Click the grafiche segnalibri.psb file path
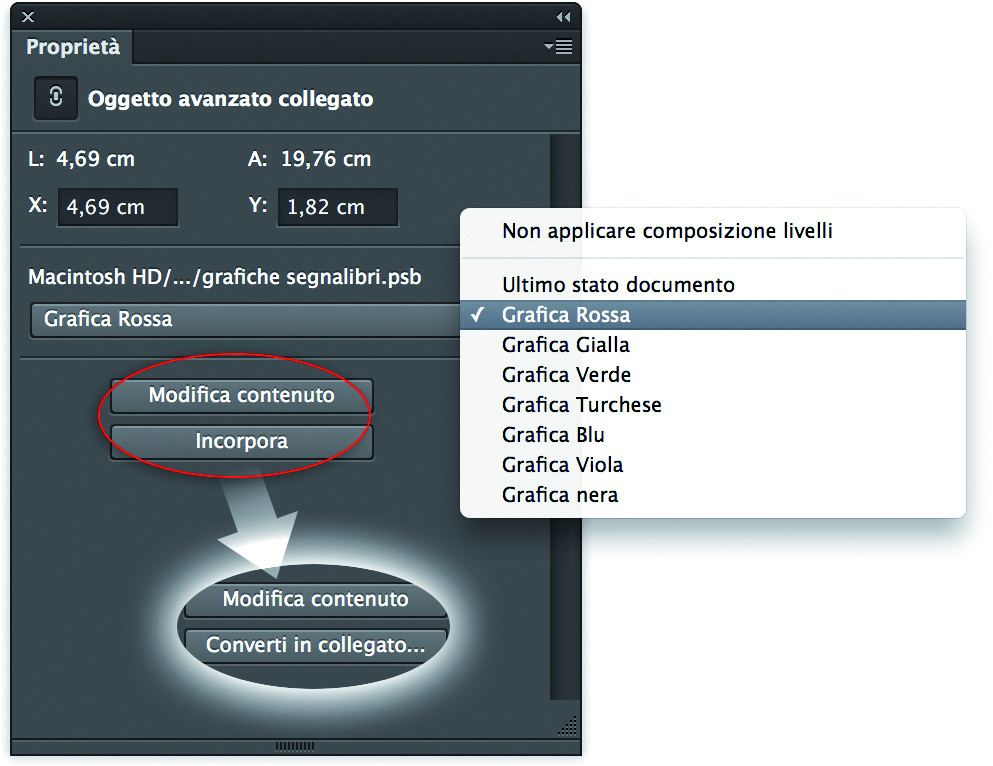The image size is (993, 766). (x=225, y=277)
